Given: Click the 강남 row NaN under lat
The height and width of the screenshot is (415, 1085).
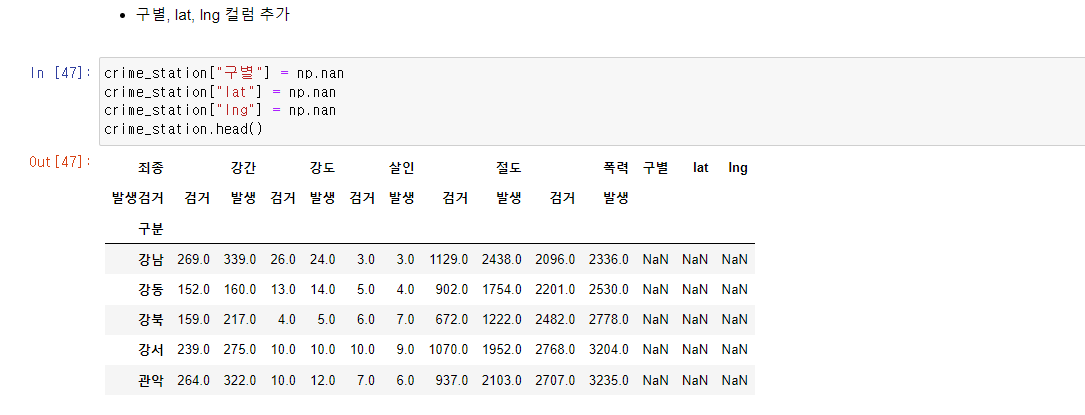Looking at the screenshot, I should coord(695,259).
